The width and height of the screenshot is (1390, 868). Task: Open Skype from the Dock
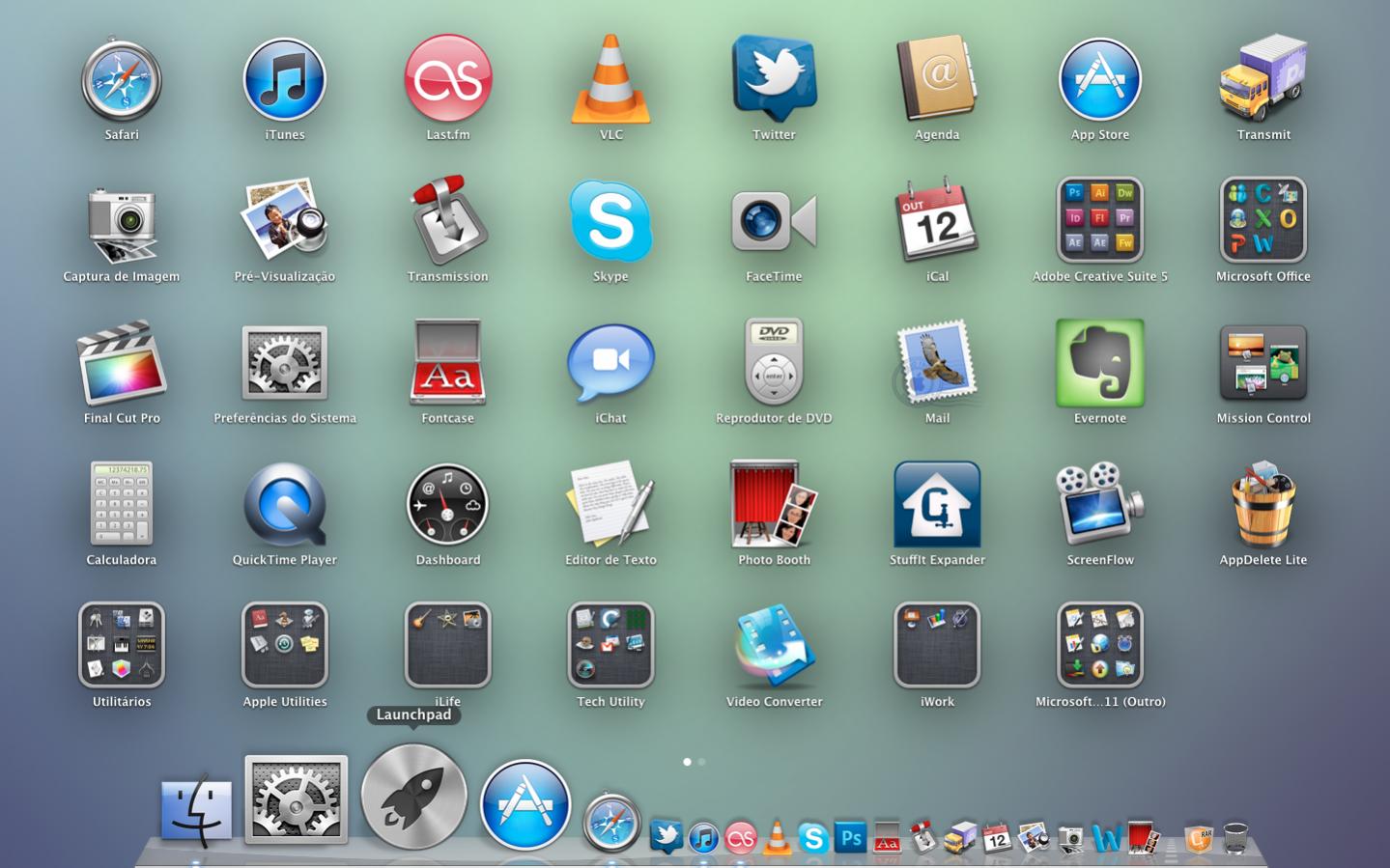(813, 837)
